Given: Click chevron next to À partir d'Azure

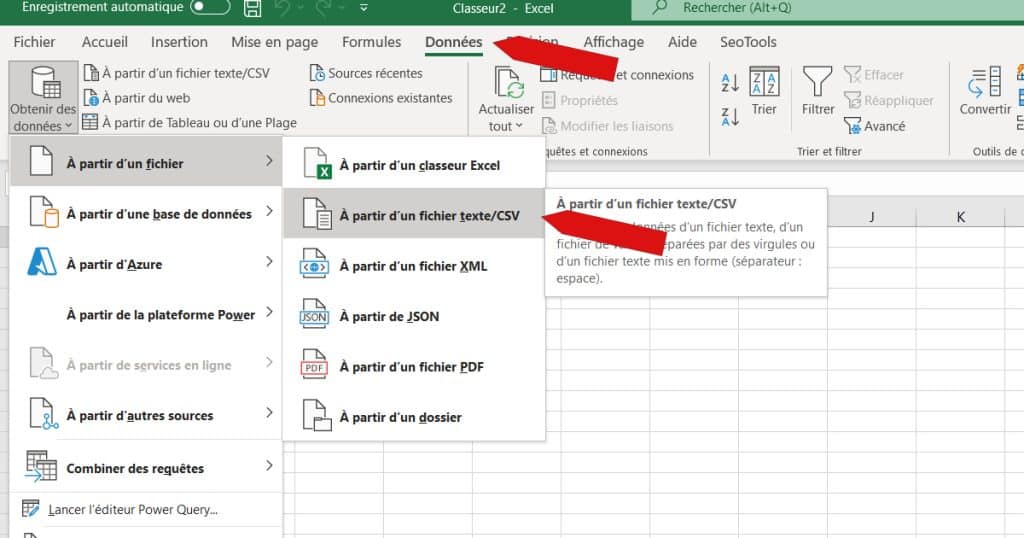Looking at the screenshot, I should (269, 262).
